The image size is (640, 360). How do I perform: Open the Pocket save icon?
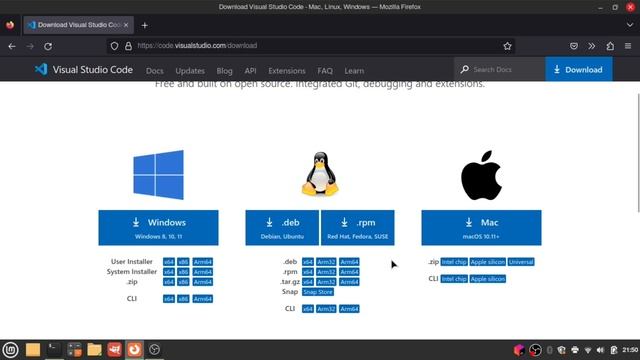click(573, 46)
